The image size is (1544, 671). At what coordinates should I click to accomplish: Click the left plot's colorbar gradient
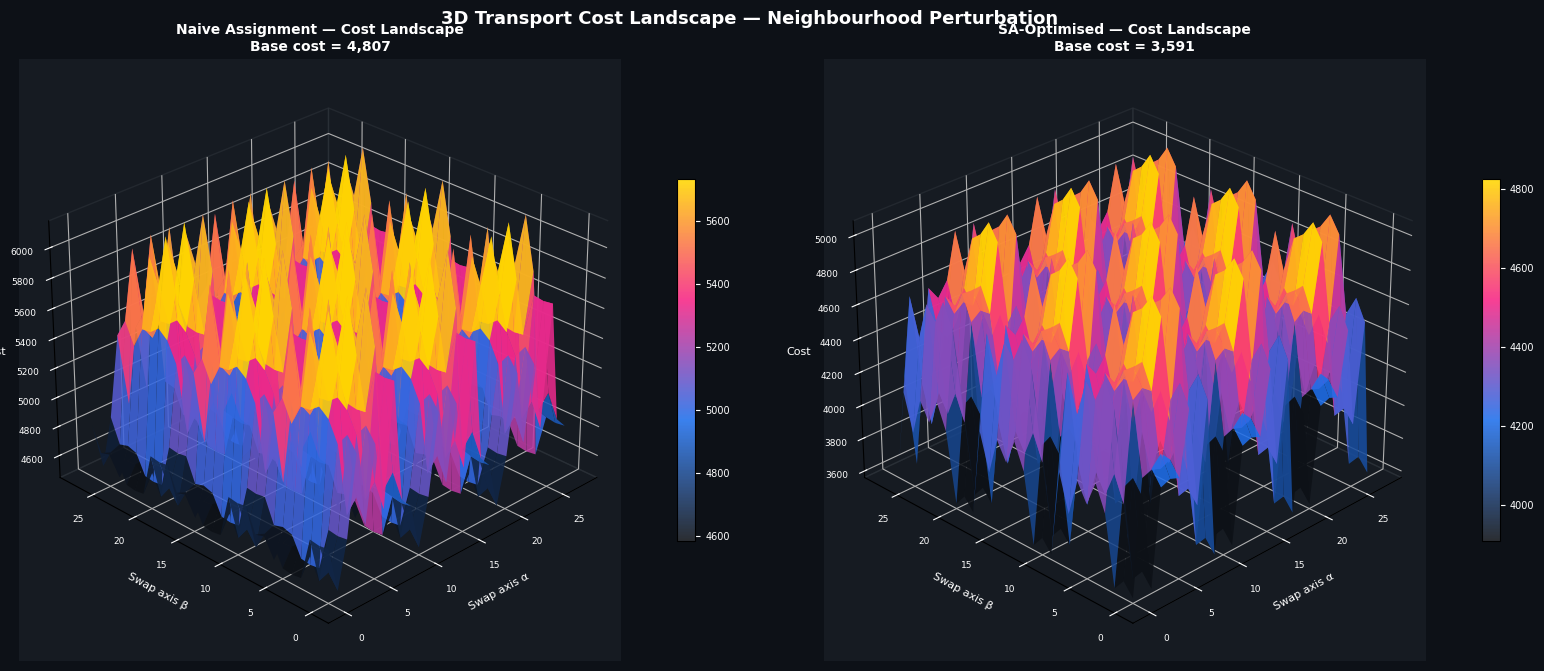tap(686, 360)
